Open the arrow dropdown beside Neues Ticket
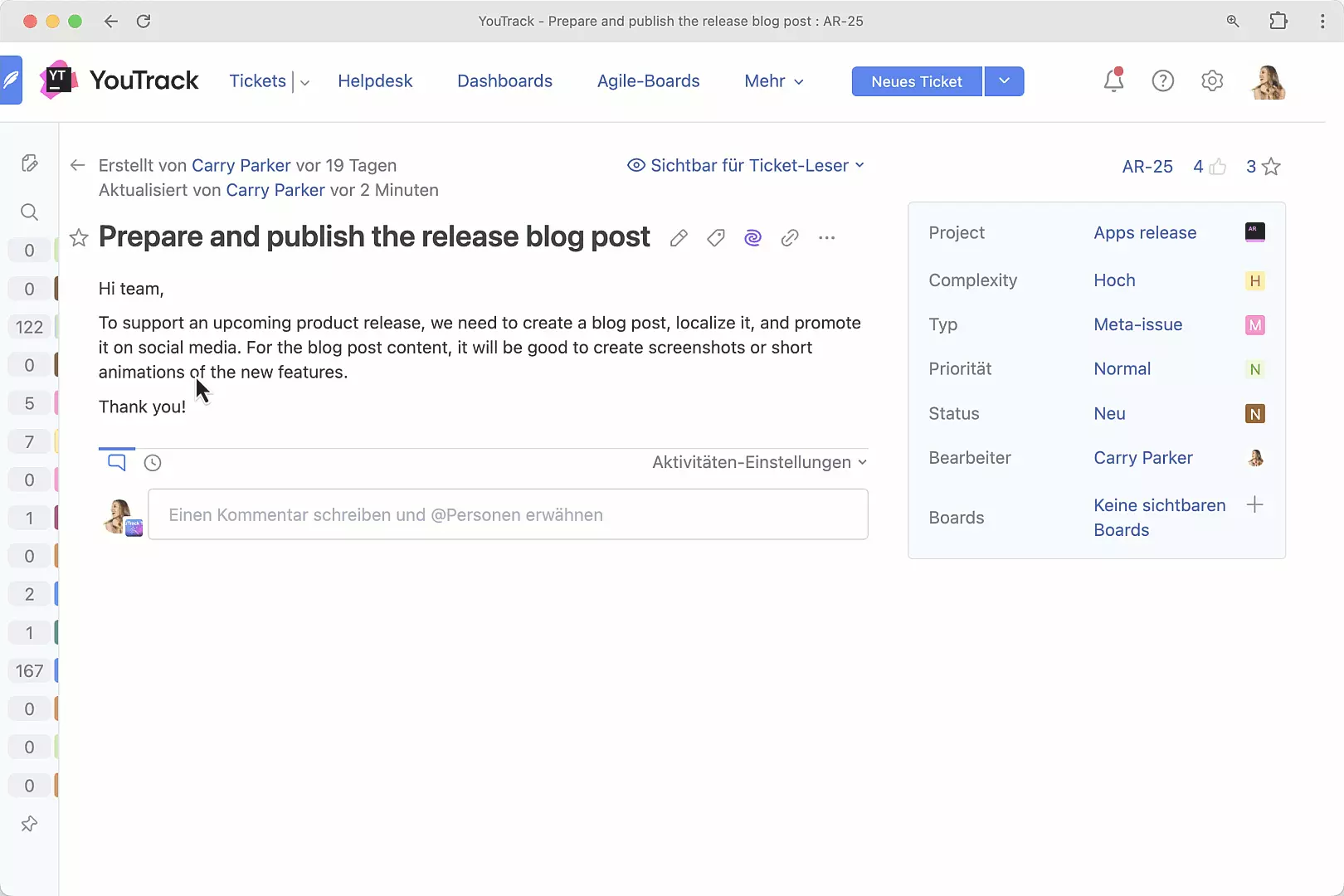1344x896 pixels. (1004, 81)
